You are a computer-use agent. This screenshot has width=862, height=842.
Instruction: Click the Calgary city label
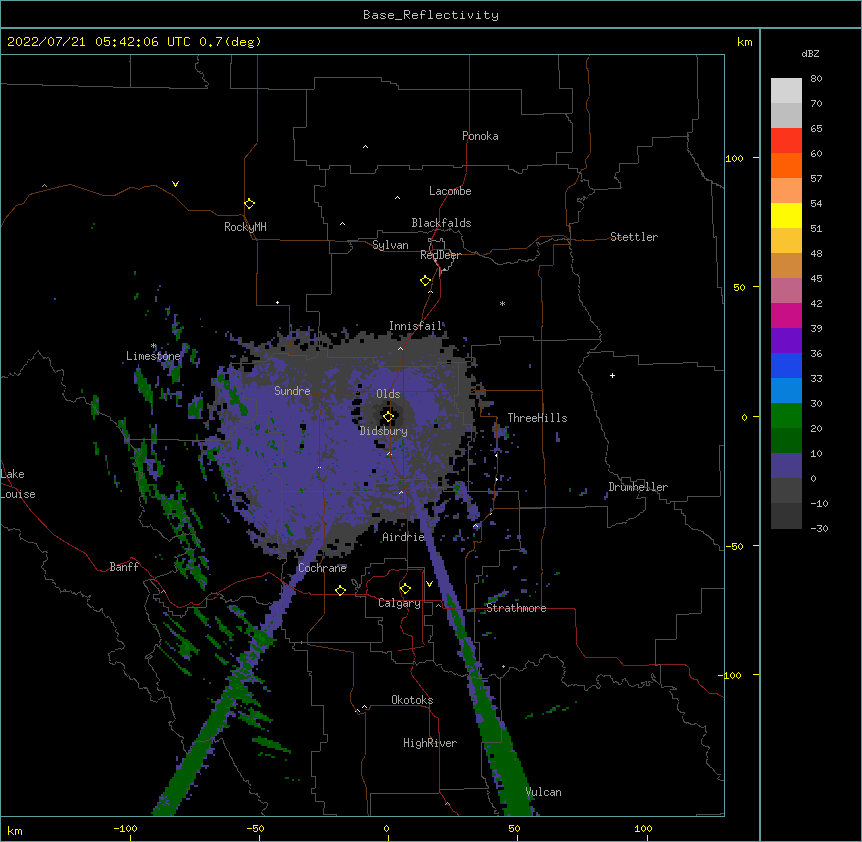tap(399, 603)
